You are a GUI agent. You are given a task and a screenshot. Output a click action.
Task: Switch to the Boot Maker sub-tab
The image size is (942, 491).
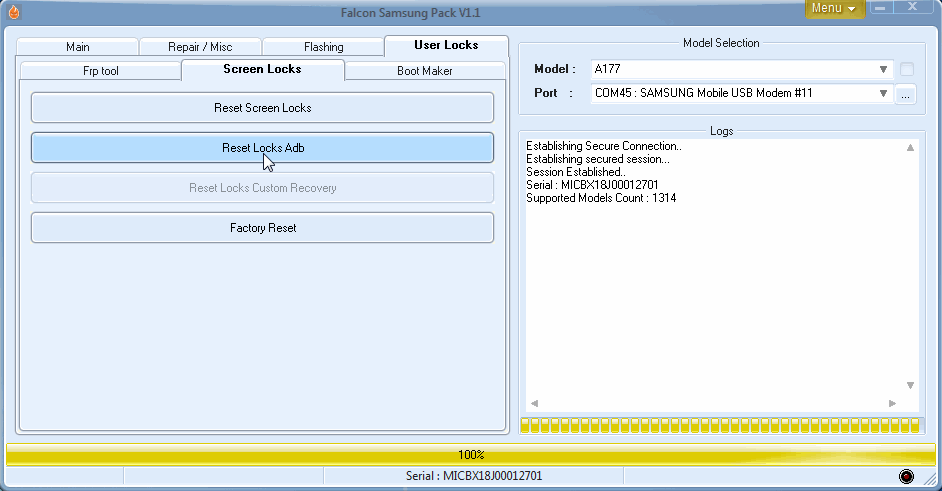pyautogui.click(x=424, y=71)
